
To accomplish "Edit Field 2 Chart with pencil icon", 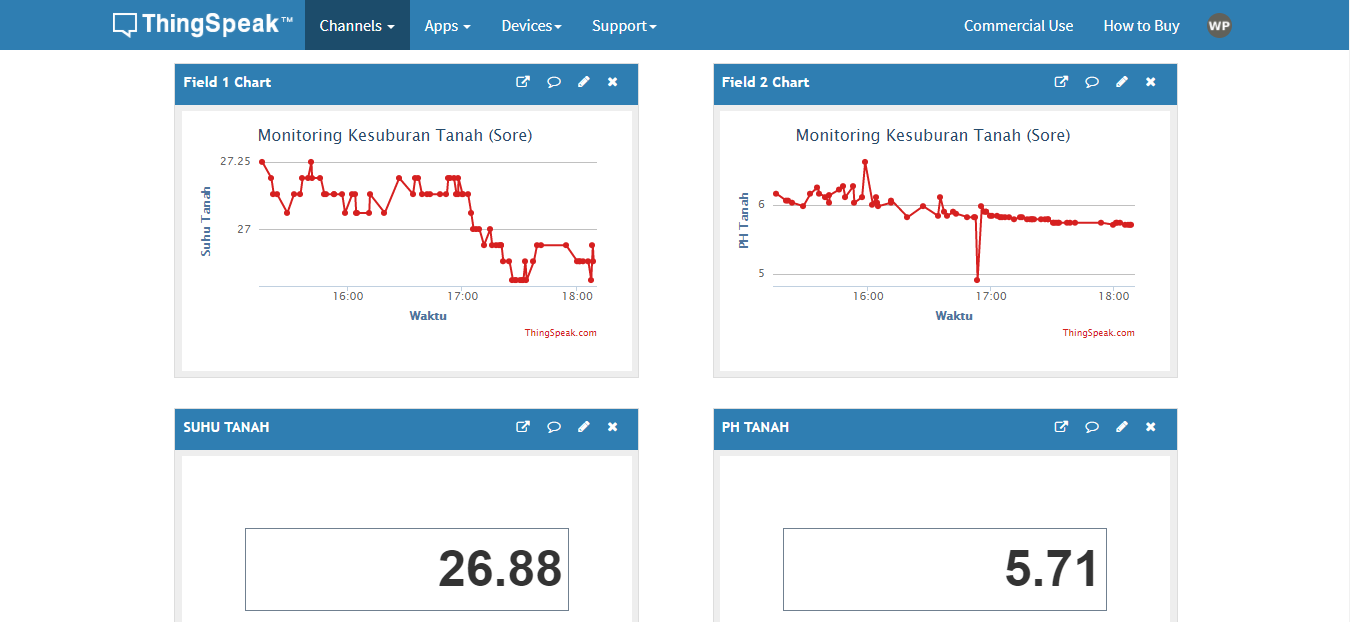I will coord(1121,82).
